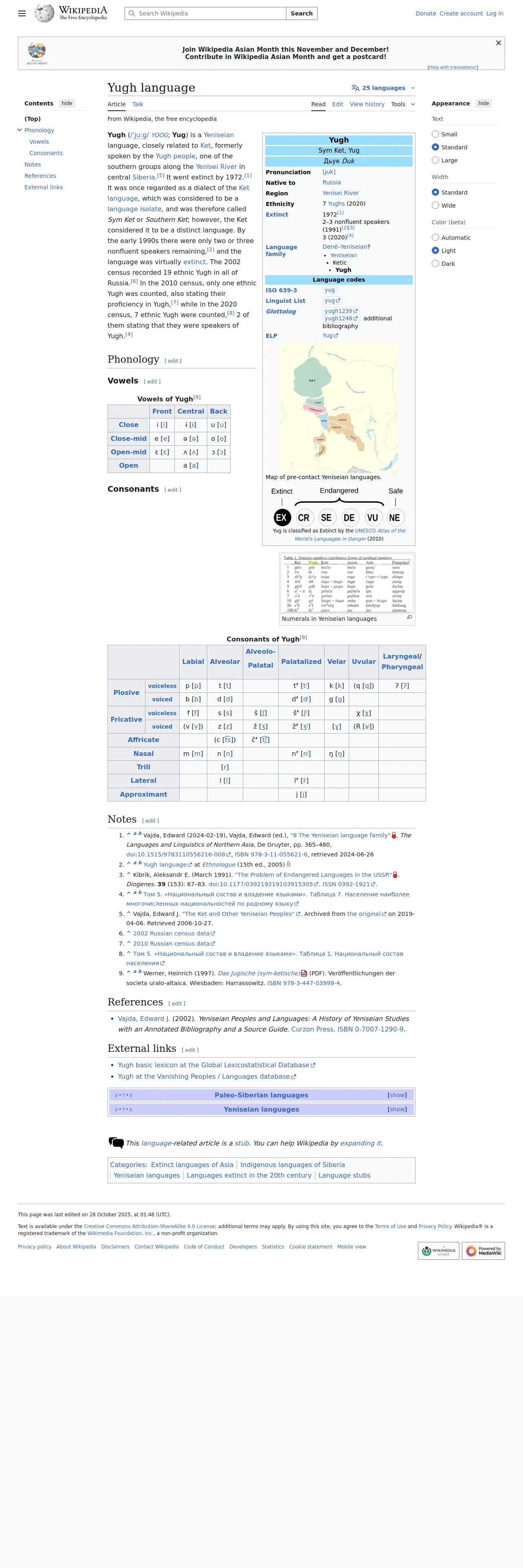Open the View history tab
This screenshot has width=523, height=1568.
coord(367,104)
